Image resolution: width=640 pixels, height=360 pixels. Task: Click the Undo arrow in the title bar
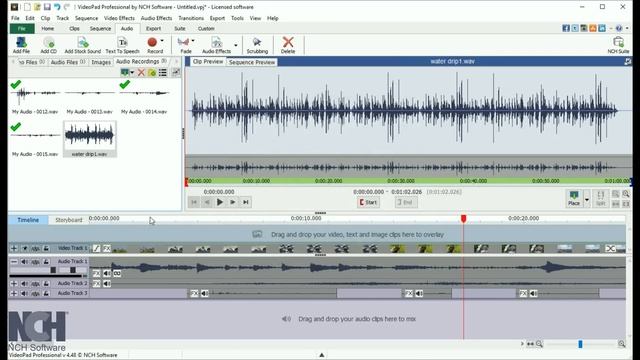coord(57,7)
